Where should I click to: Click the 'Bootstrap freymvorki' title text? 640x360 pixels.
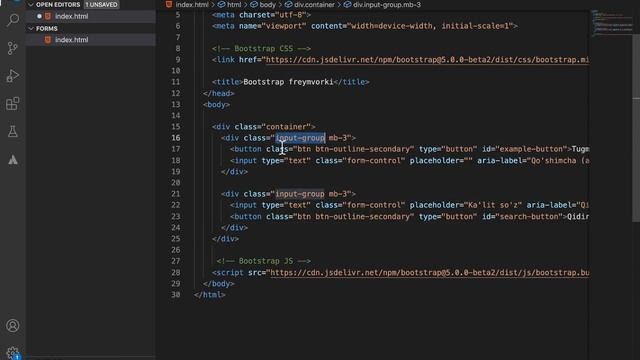tap(288, 82)
